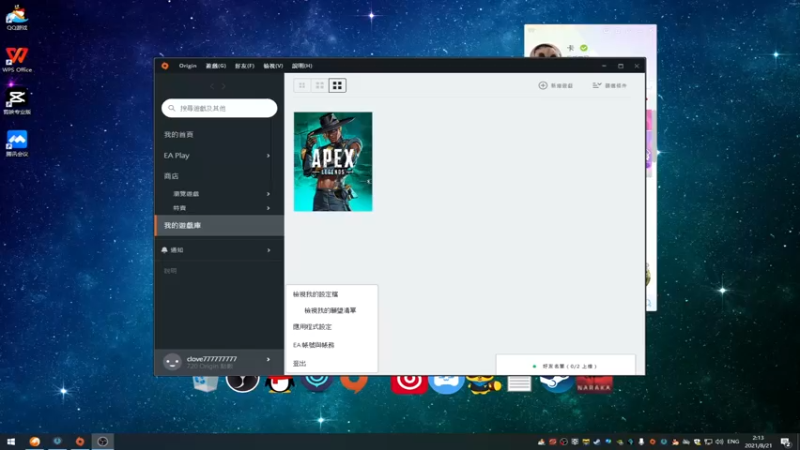Click the Steam desktop icon
800x450 pixels.
point(557,383)
